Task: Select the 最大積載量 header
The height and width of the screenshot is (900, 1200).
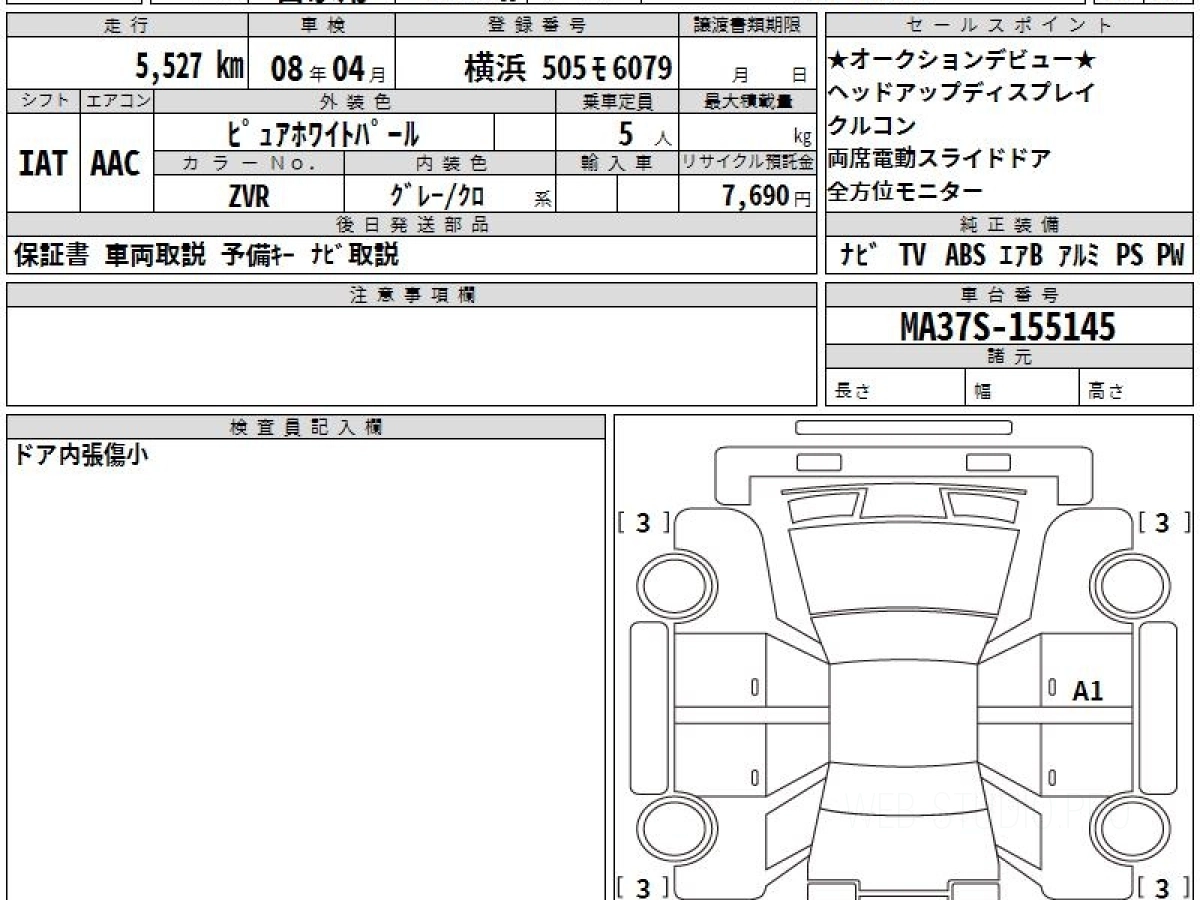Action: 748,102
